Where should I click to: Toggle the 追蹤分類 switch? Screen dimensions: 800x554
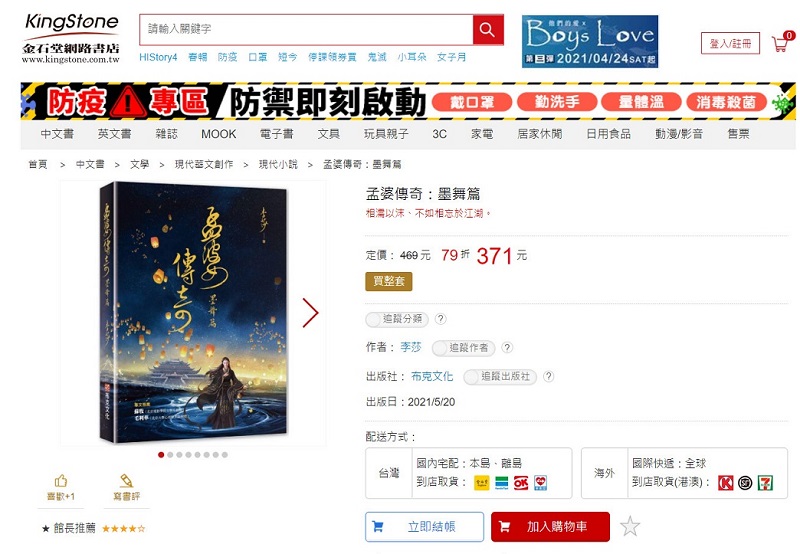(x=397, y=319)
